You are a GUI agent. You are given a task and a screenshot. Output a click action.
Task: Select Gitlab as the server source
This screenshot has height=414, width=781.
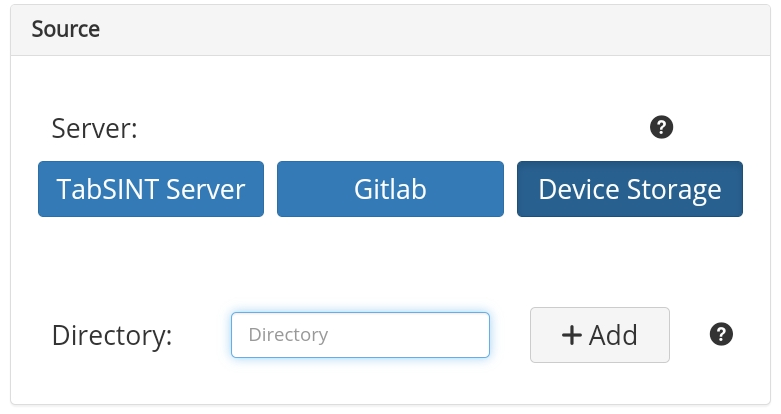(x=390, y=189)
